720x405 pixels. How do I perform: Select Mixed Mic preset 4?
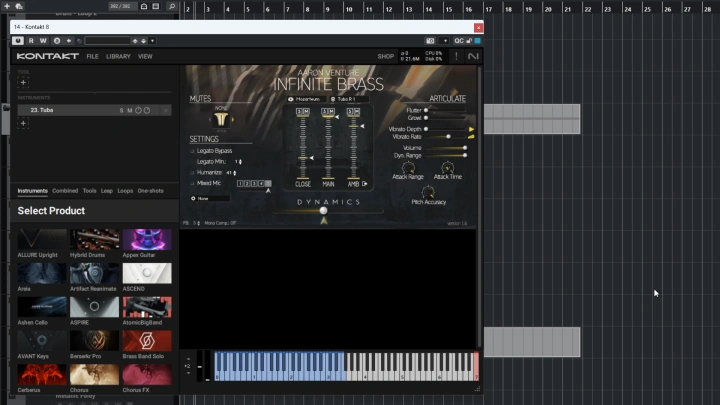[x=261, y=184]
